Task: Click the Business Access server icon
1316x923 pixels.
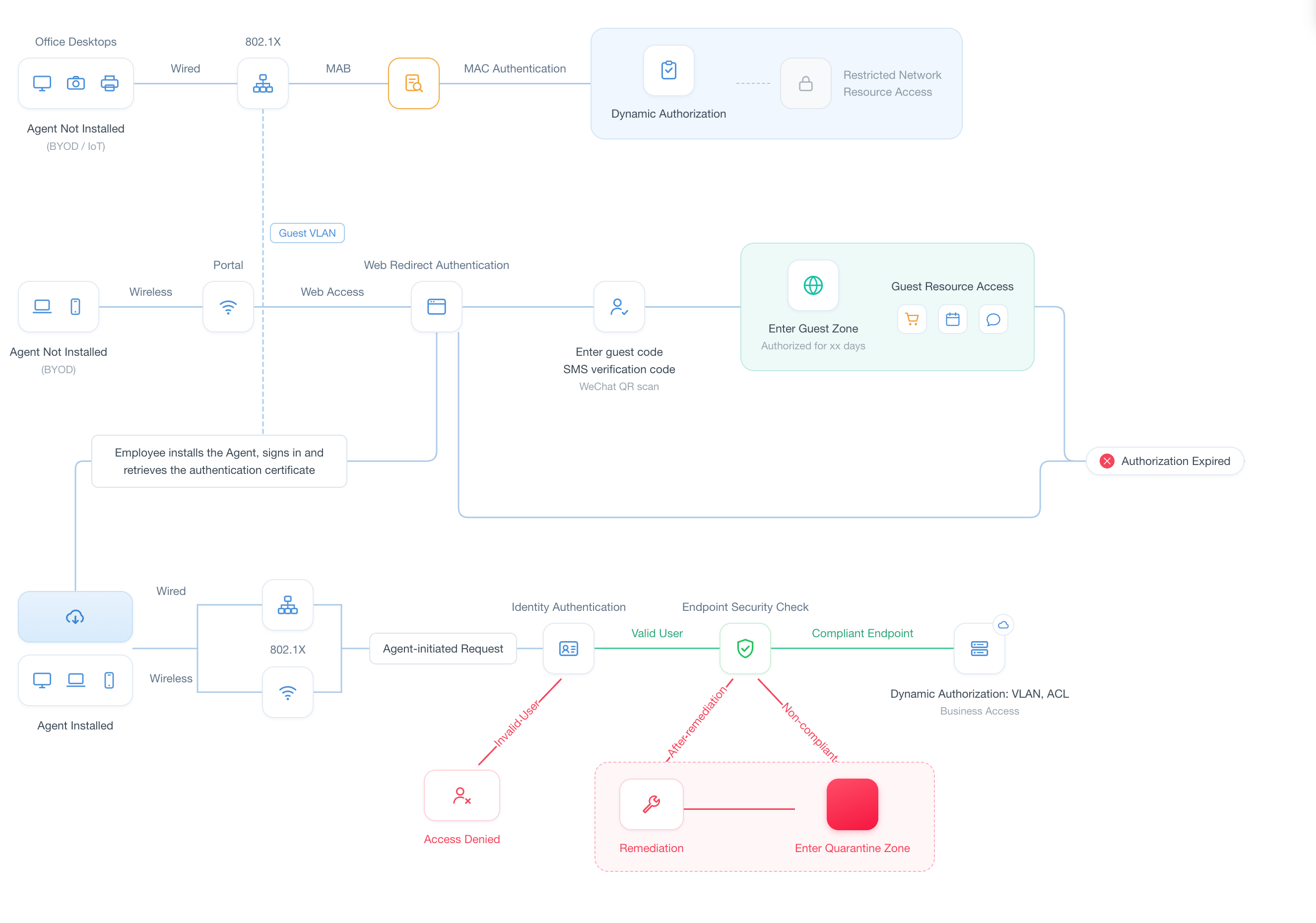Action: point(979,649)
